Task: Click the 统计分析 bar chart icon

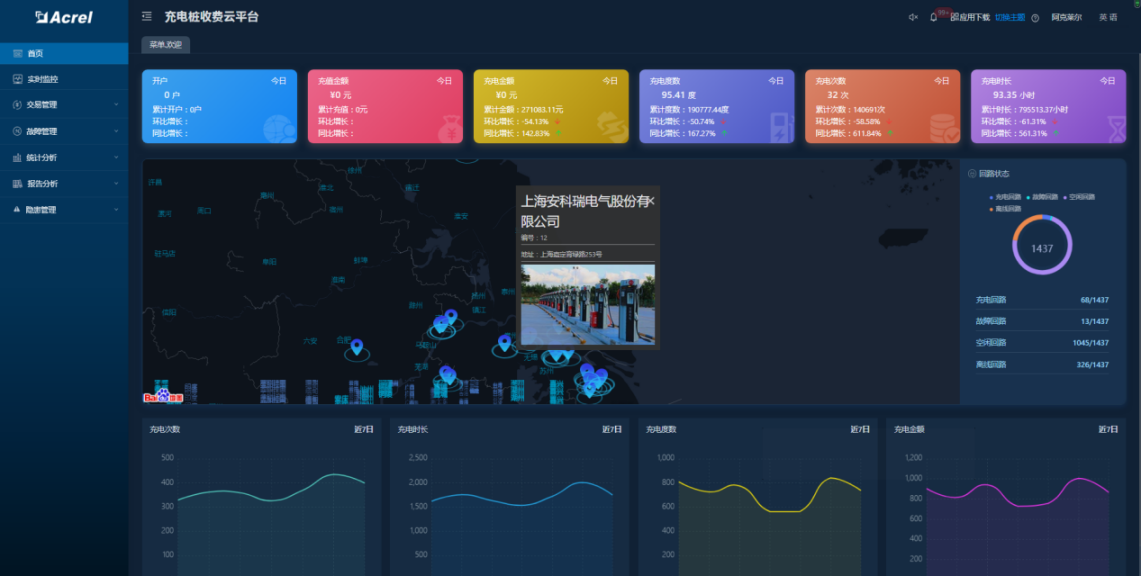Action: pos(17,157)
